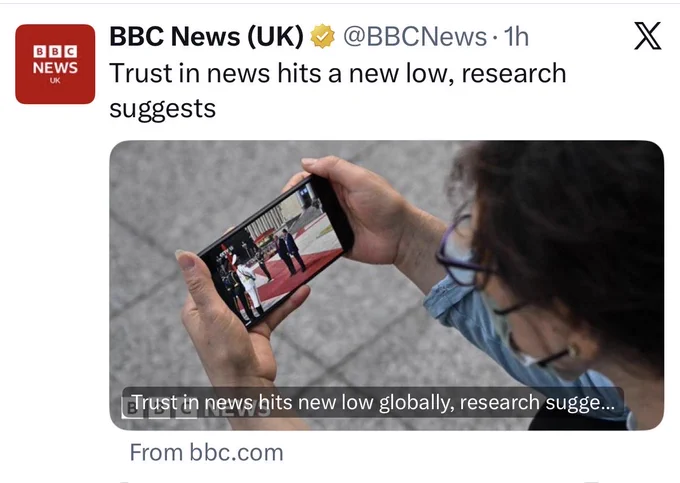
Task: Click the 'research' word in the tweet text
Action: [x=514, y=73]
